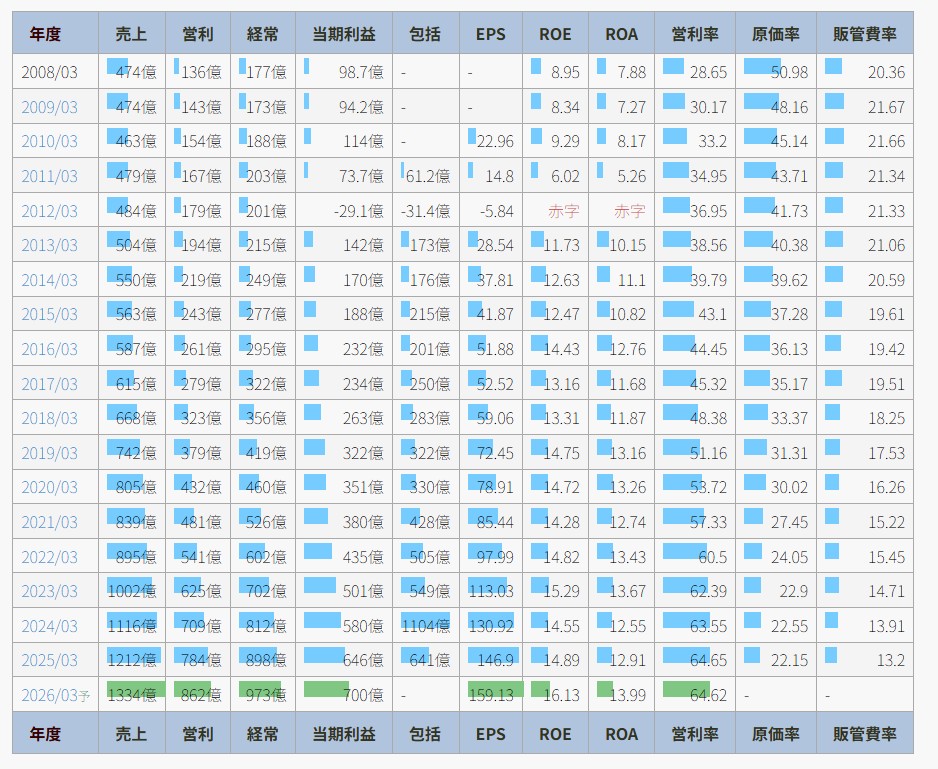Select the 16.13 forecast ROE cell
Viewport: 938px width, 769px height.
tap(556, 695)
